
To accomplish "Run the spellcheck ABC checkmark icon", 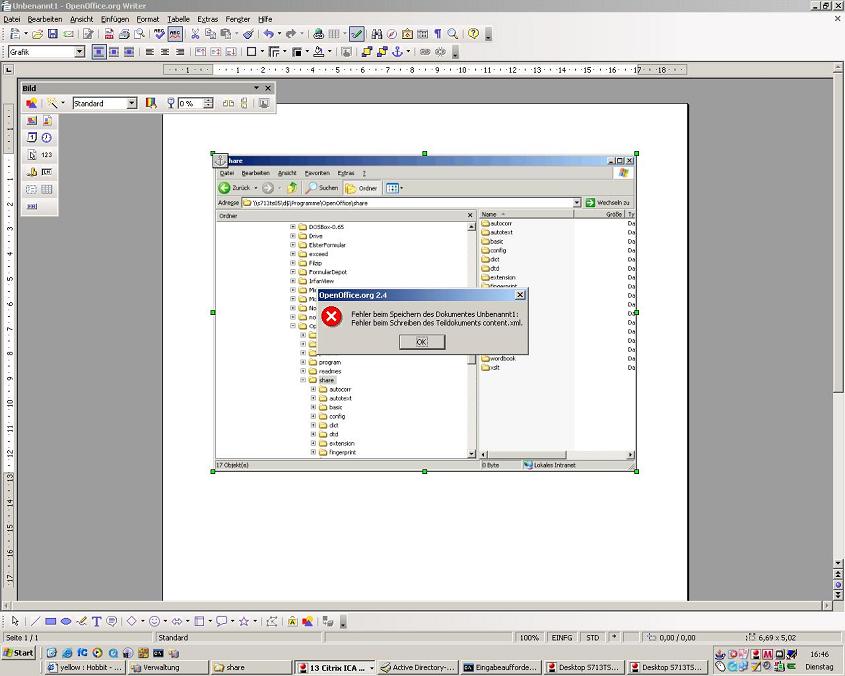I will [159, 34].
